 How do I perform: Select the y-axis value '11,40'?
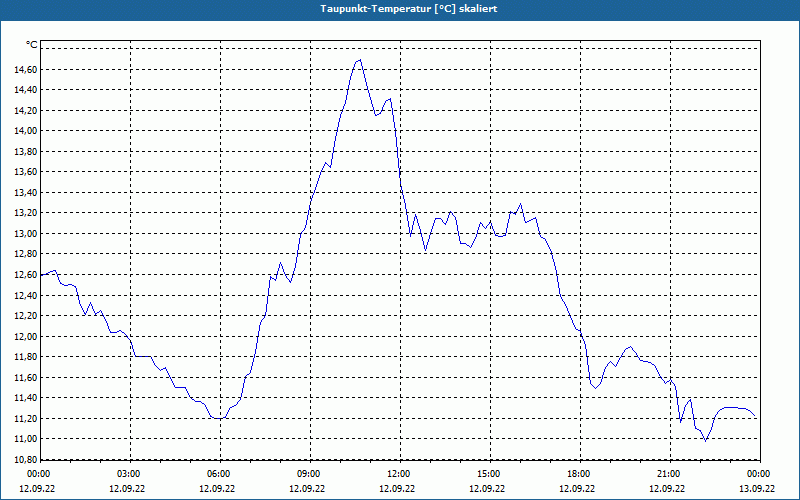tap(26, 398)
